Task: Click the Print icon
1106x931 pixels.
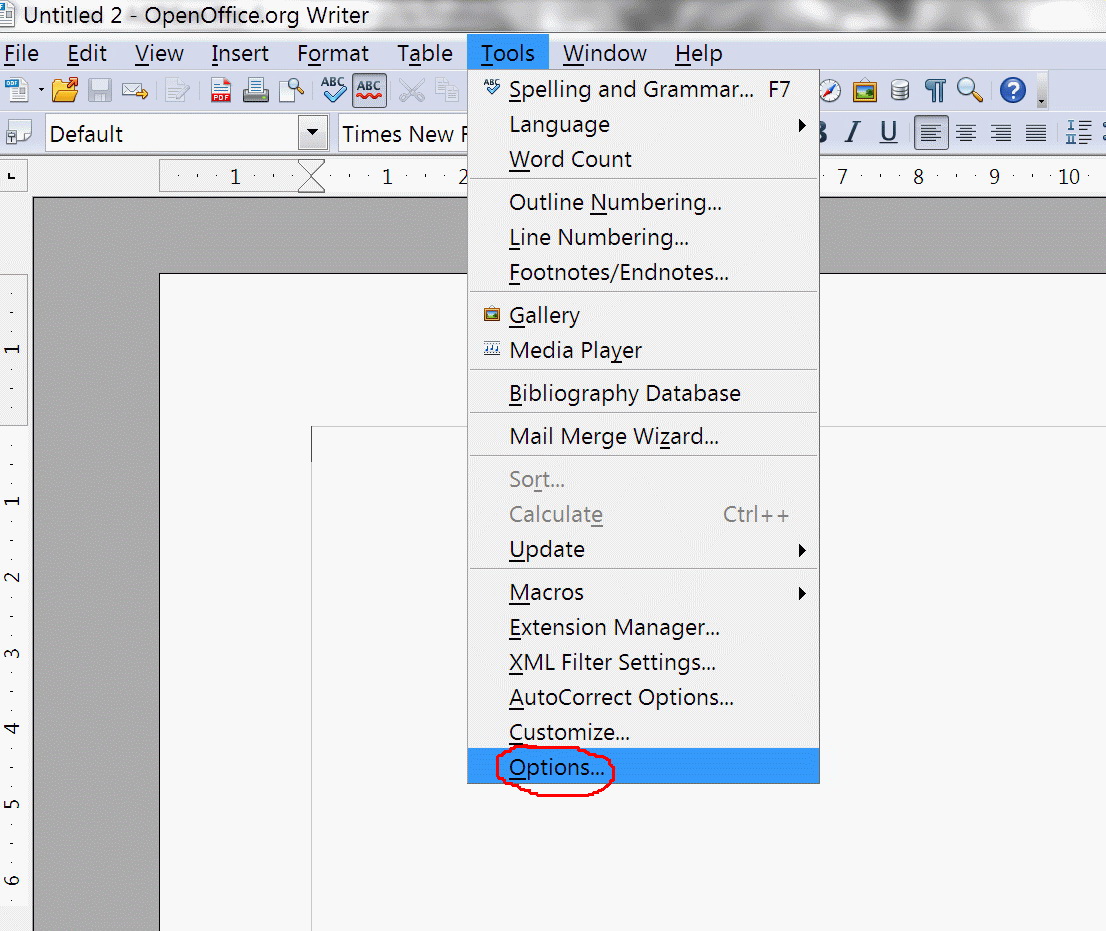Action: pos(255,90)
